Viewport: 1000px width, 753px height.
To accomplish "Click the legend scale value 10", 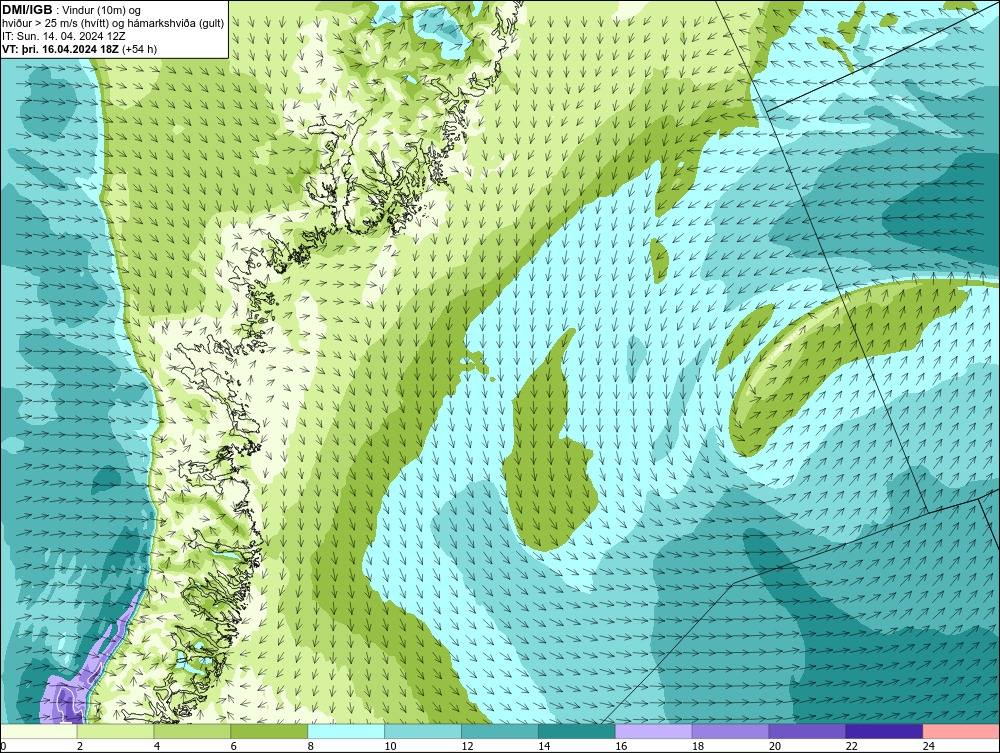I will point(390,746).
